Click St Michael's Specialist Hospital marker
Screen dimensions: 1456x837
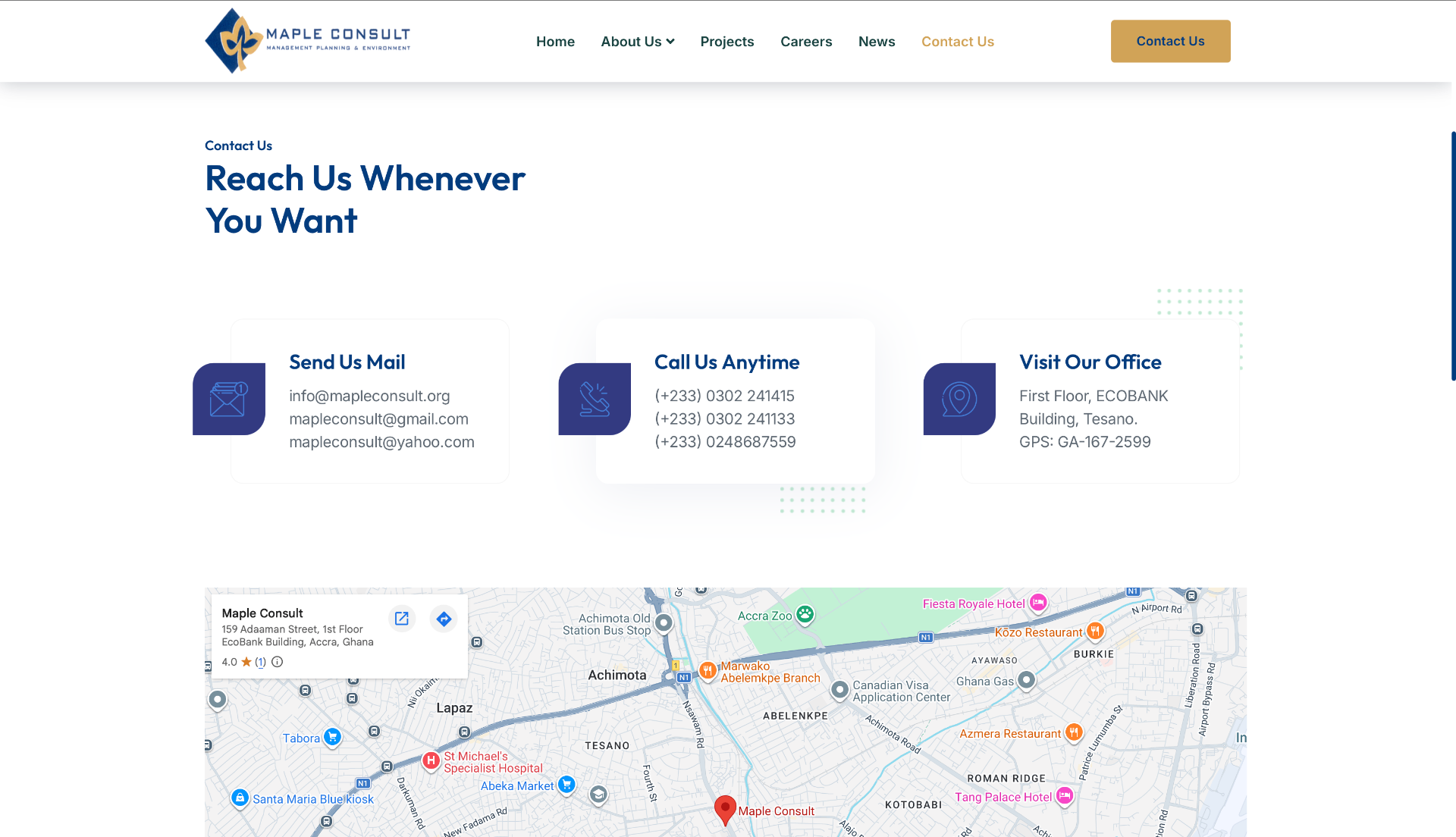[x=431, y=760]
